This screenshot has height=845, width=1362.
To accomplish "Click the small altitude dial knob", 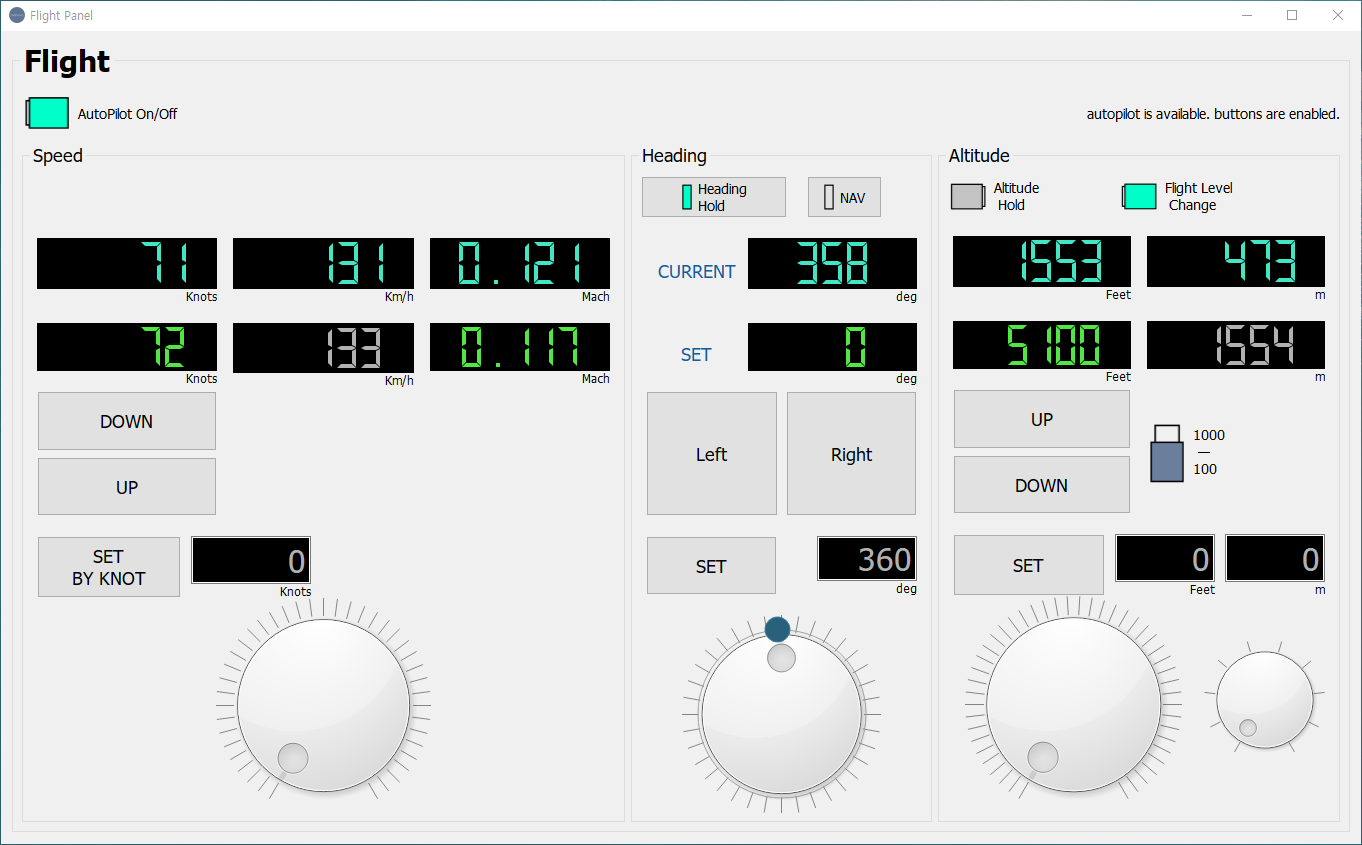I will coord(1264,700).
